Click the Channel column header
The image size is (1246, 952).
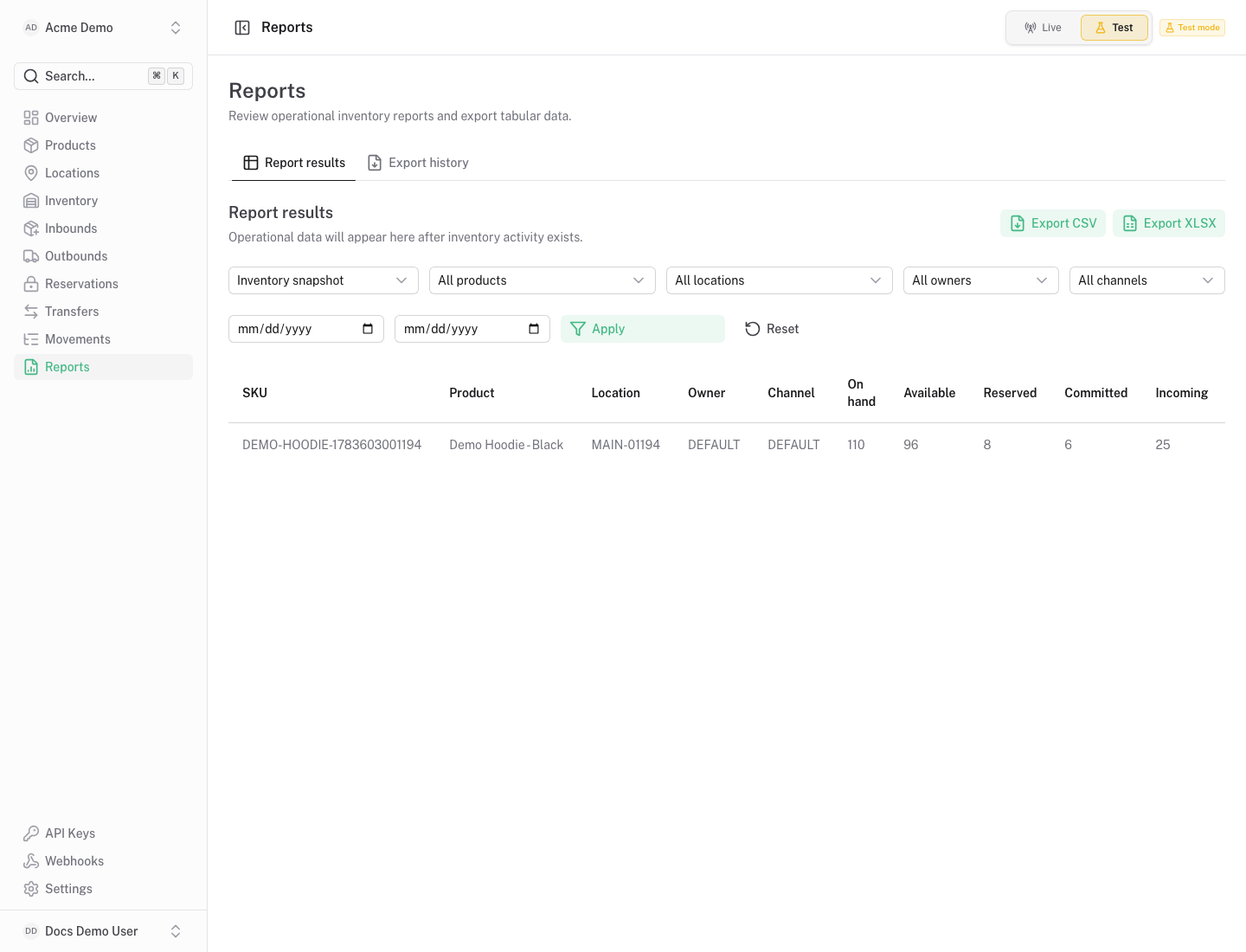[x=791, y=393]
